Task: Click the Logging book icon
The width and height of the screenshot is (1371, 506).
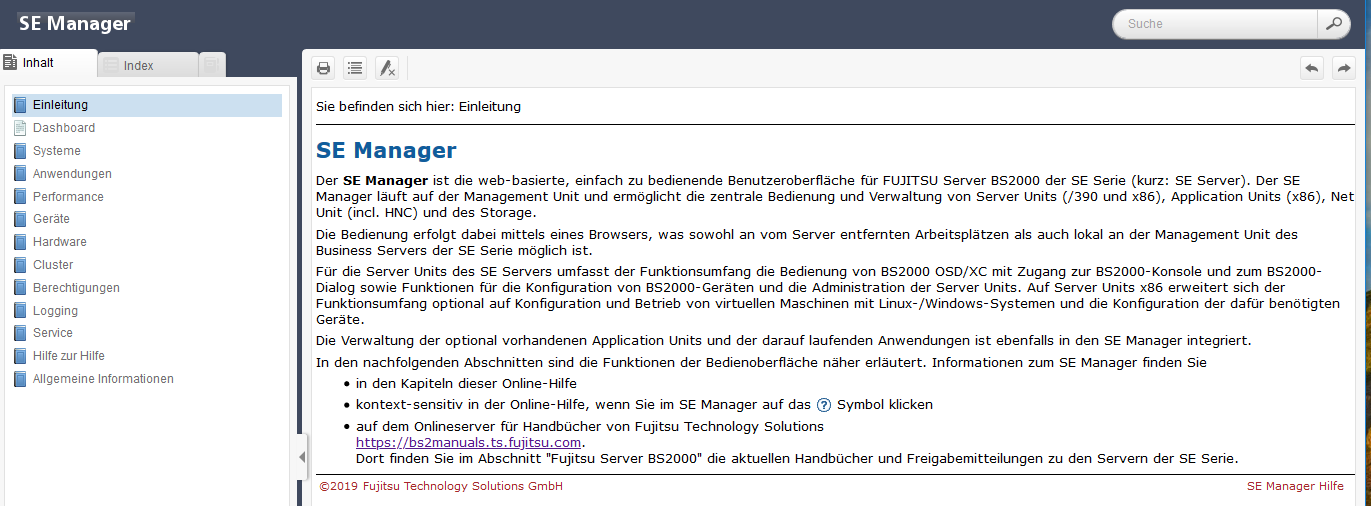Action: click(20, 311)
